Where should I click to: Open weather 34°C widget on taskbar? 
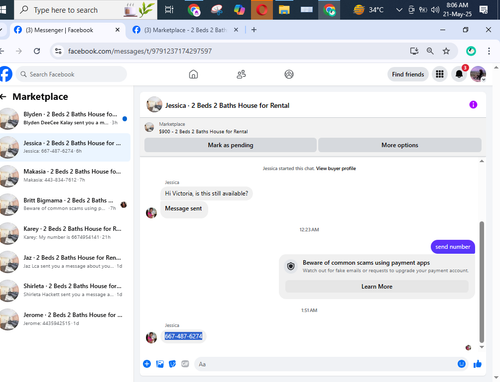(369, 10)
